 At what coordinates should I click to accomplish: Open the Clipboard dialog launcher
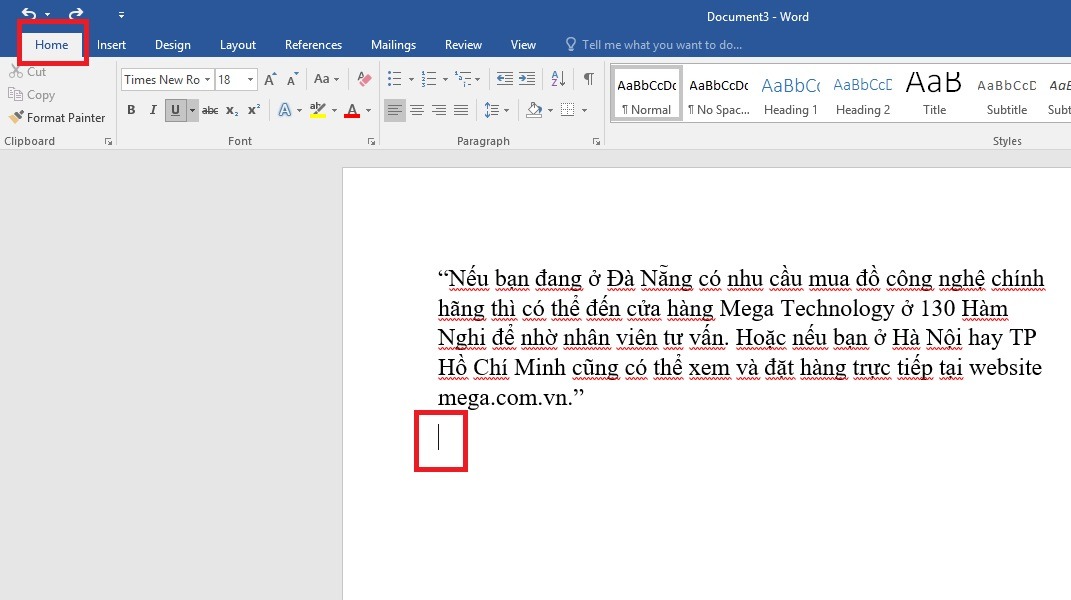108,141
